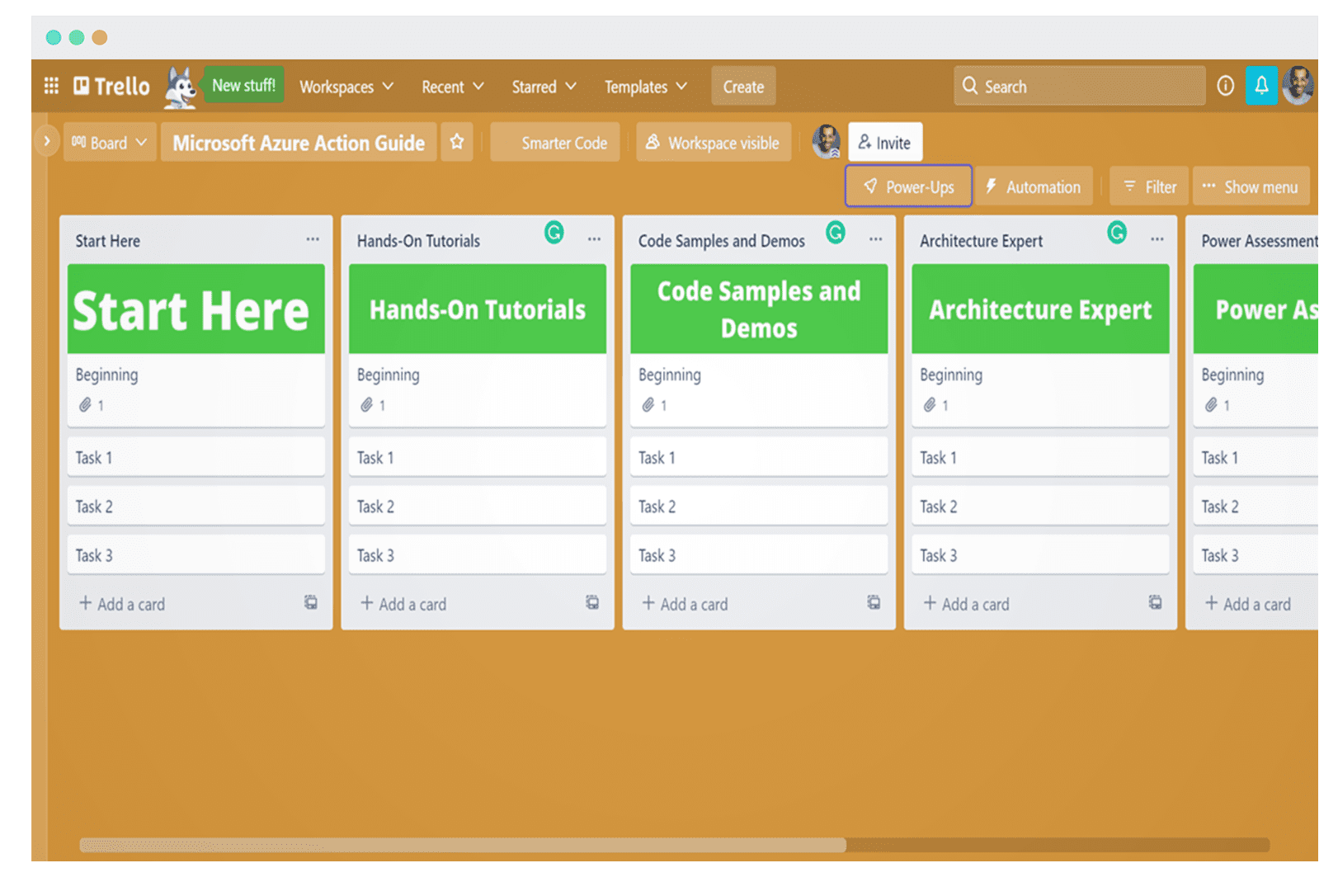Open Task 2 in Hands-On Tutorials list

pos(478,506)
